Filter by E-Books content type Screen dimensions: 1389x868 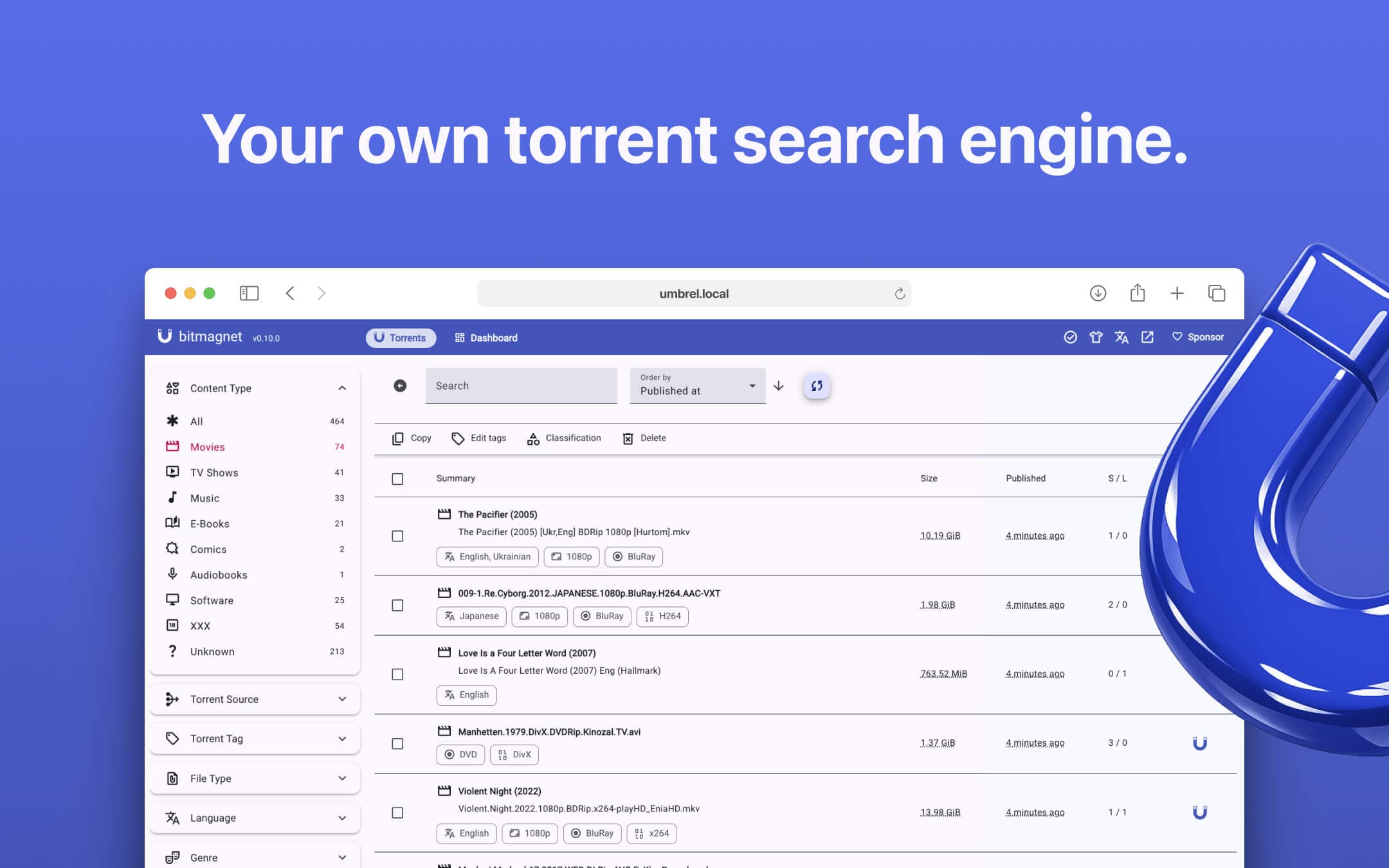[x=255, y=523]
